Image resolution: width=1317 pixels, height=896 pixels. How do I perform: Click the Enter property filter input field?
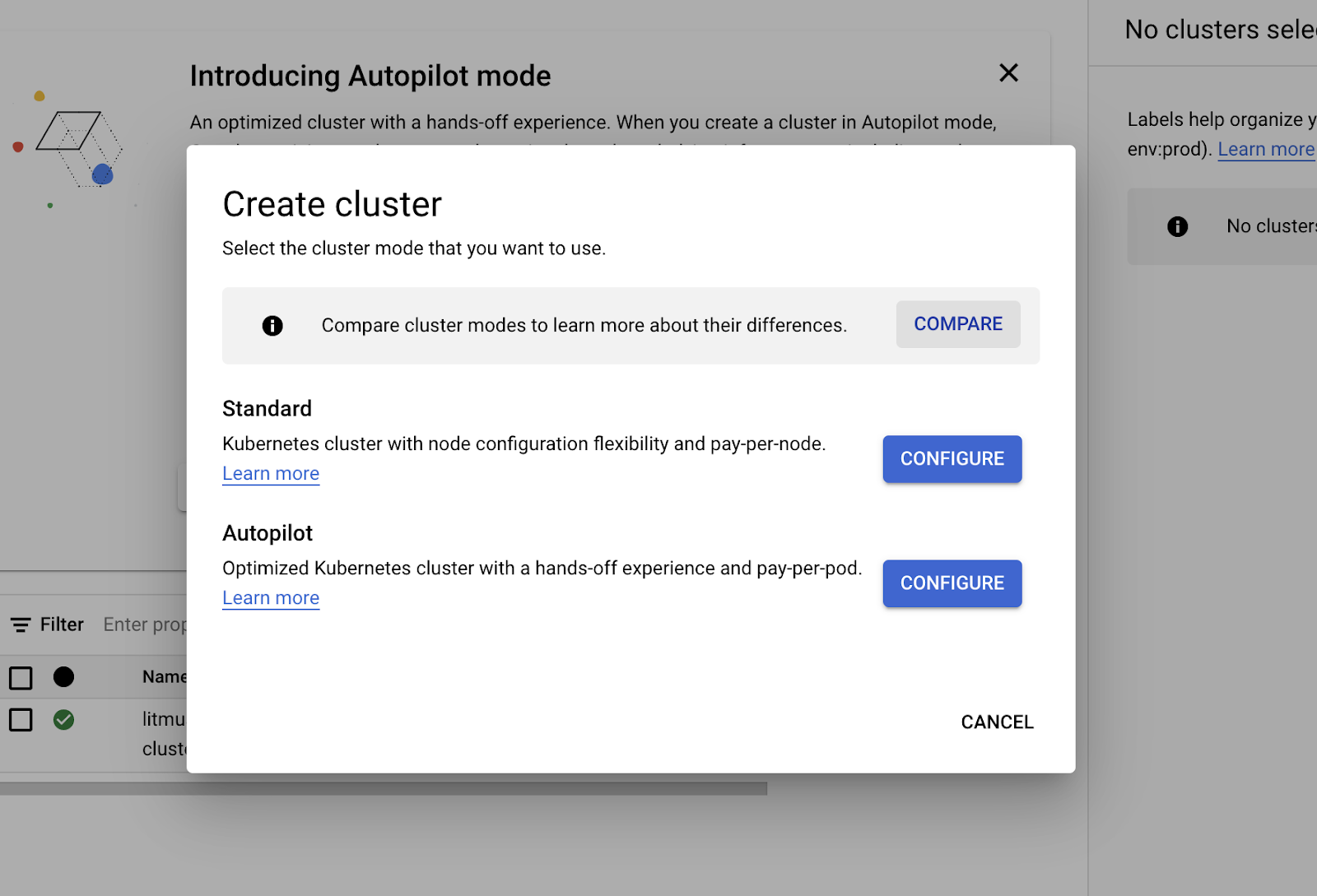point(148,624)
